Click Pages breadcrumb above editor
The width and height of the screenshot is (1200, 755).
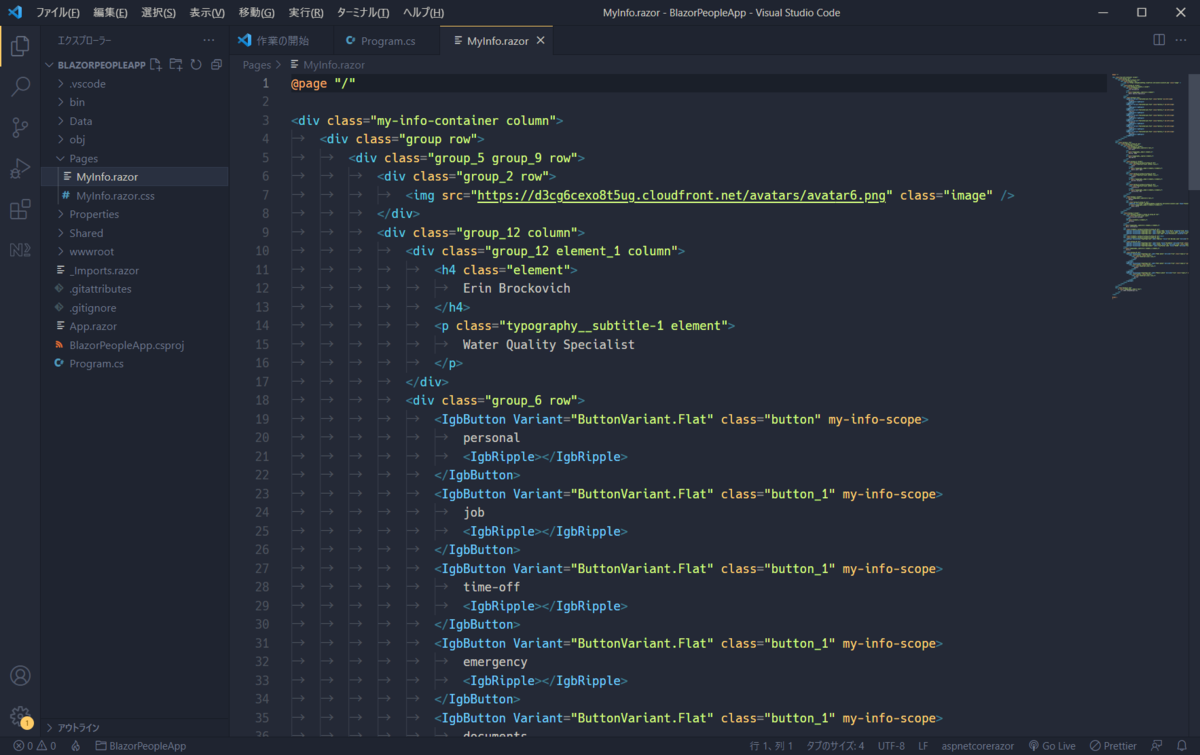pyautogui.click(x=256, y=65)
